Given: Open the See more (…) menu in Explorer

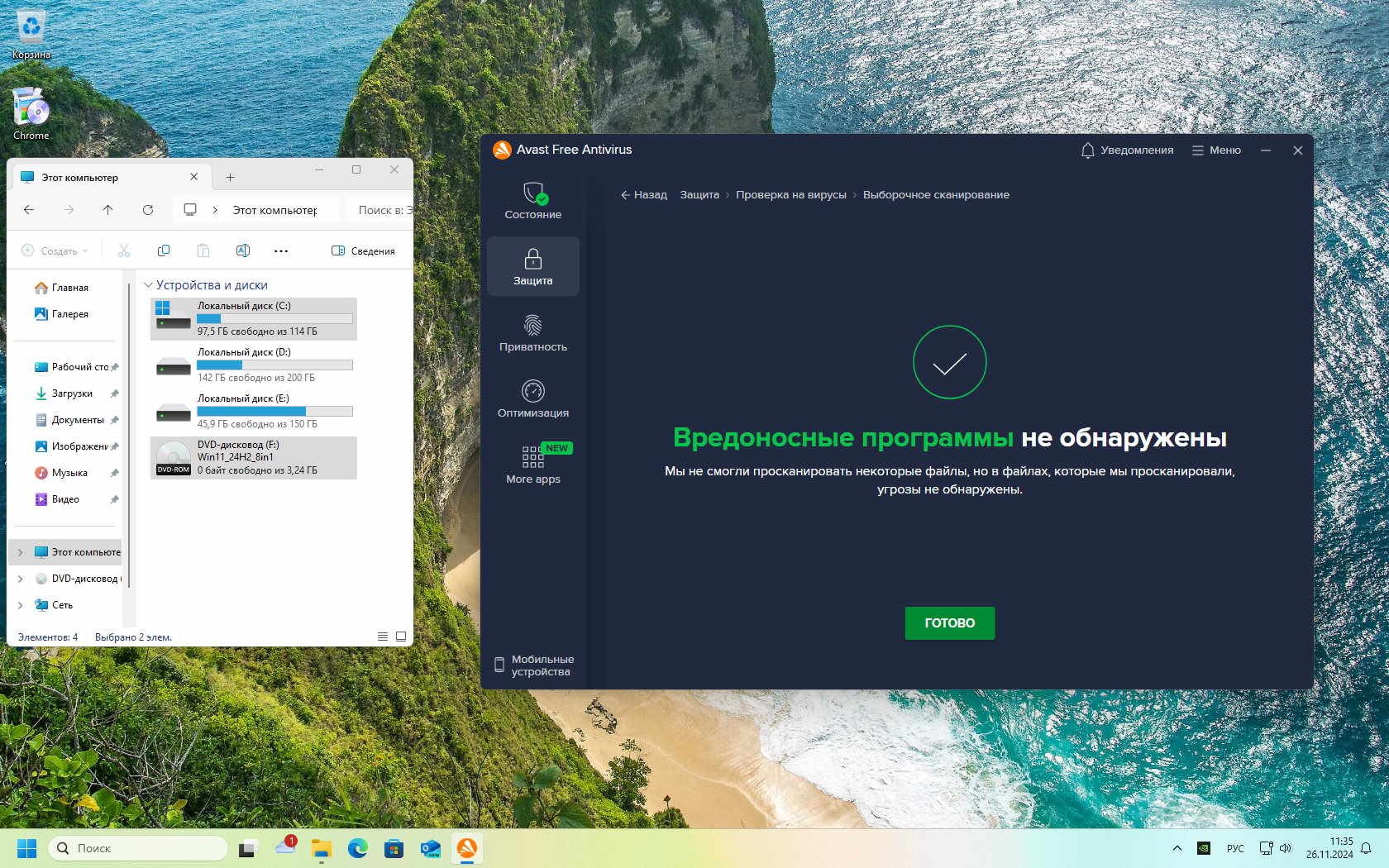Looking at the screenshot, I should click(281, 250).
